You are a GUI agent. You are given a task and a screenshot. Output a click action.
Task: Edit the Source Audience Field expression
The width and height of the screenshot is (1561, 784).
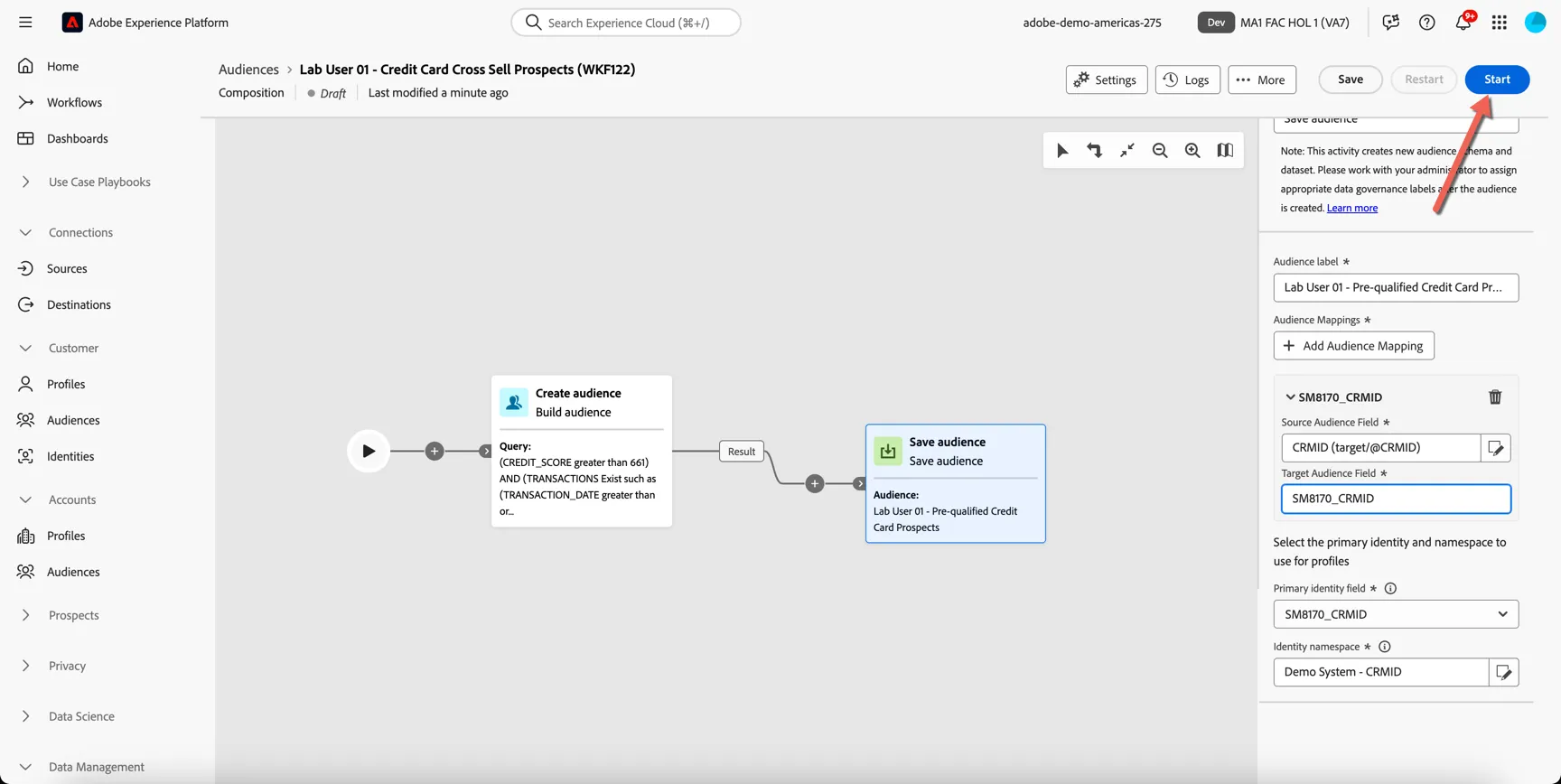pyautogui.click(x=1496, y=448)
